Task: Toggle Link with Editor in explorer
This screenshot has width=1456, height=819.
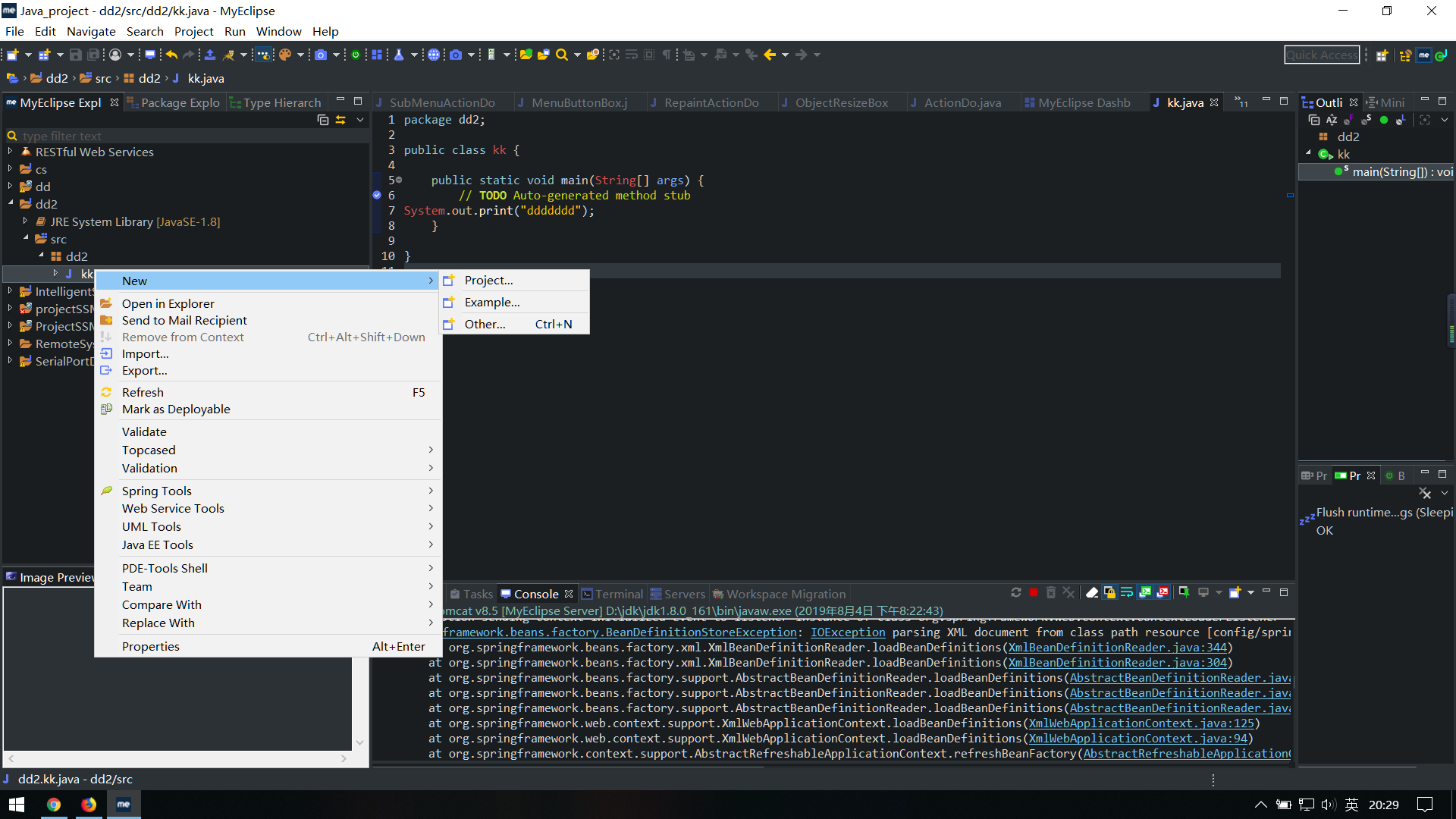Action: tap(340, 120)
